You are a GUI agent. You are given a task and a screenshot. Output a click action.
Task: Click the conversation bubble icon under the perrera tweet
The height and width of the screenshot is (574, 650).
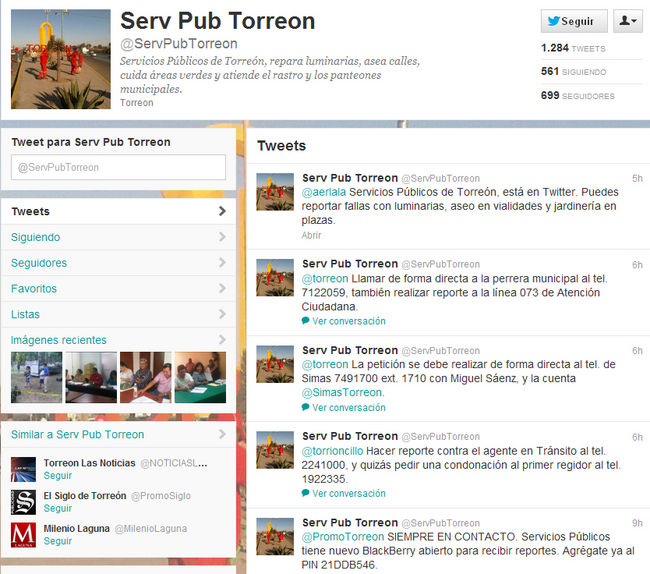pyautogui.click(x=306, y=321)
